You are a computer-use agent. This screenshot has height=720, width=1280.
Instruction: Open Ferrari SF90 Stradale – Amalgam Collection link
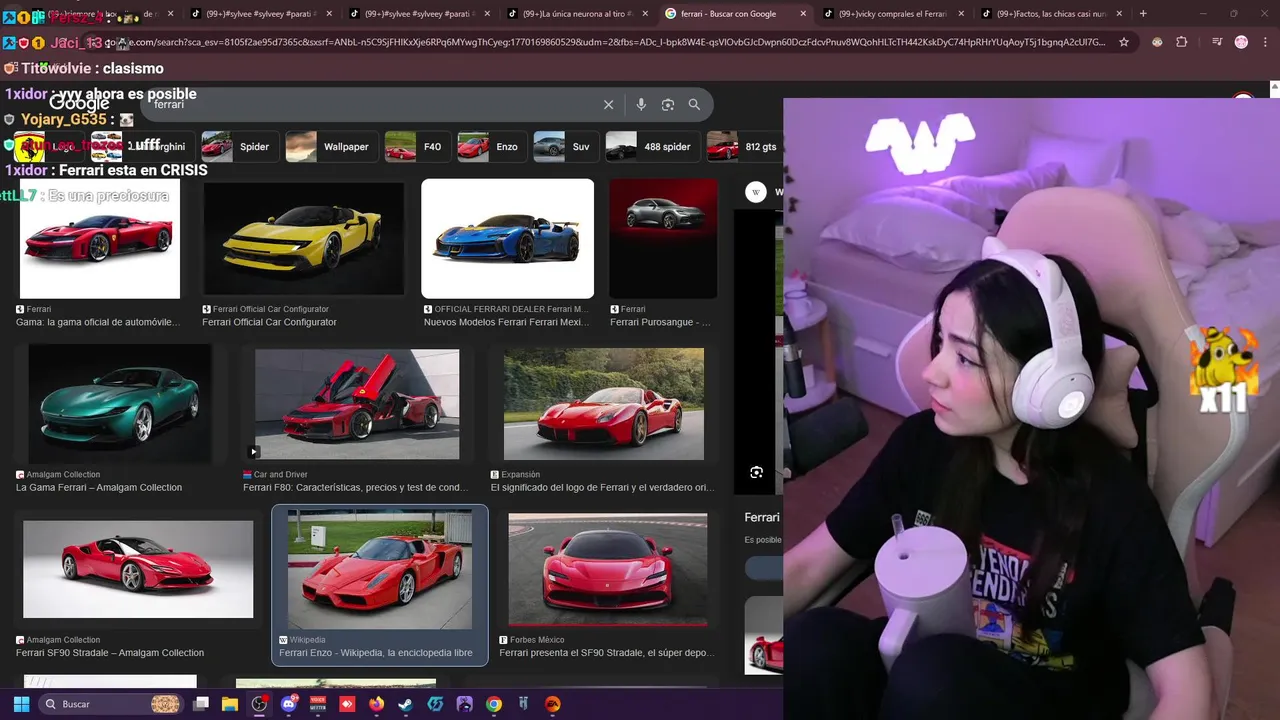[x=110, y=652]
